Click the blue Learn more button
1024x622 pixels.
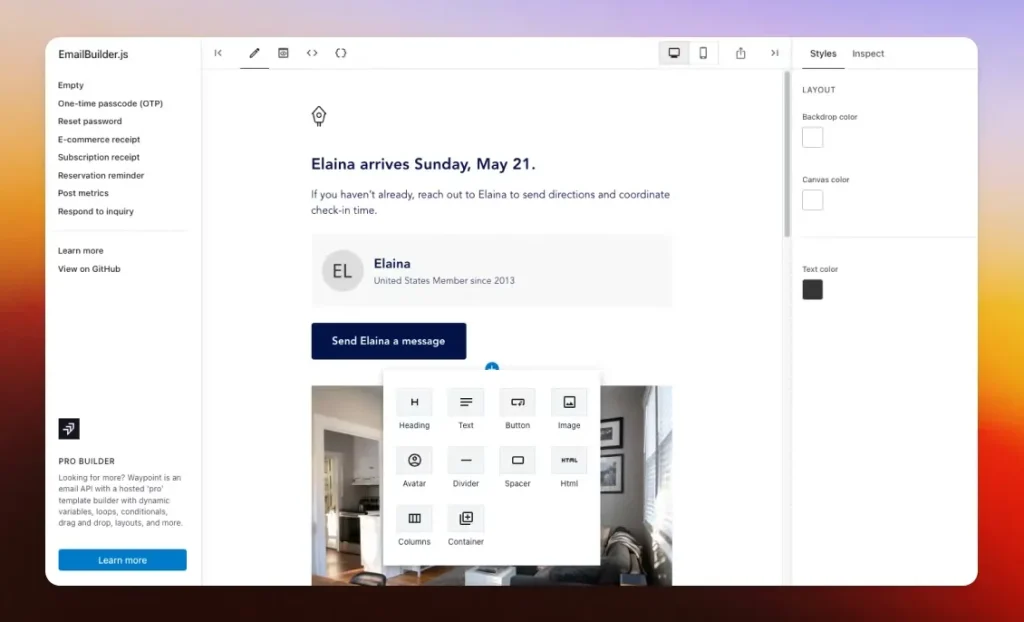point(122,560)
